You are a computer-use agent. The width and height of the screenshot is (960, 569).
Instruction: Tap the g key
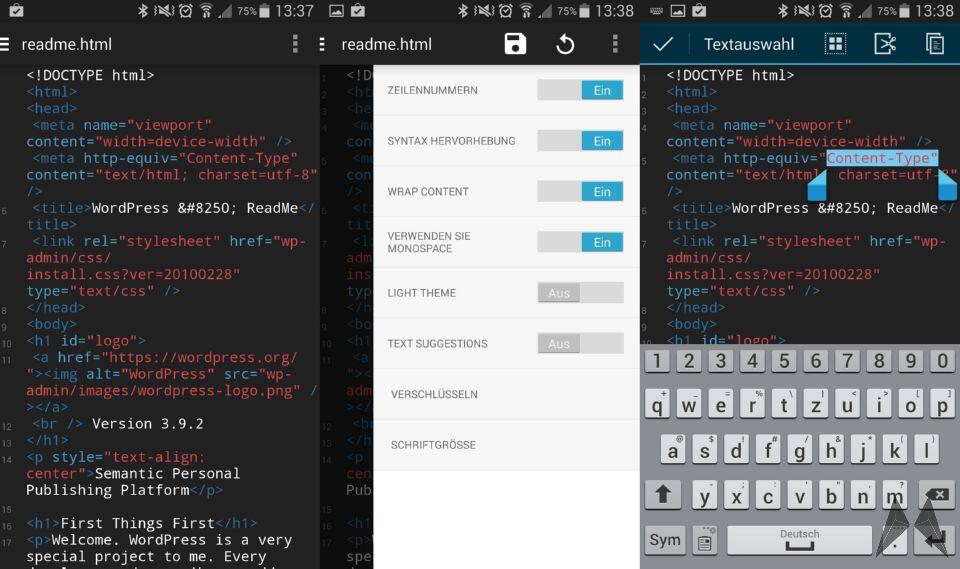[800, 450]
